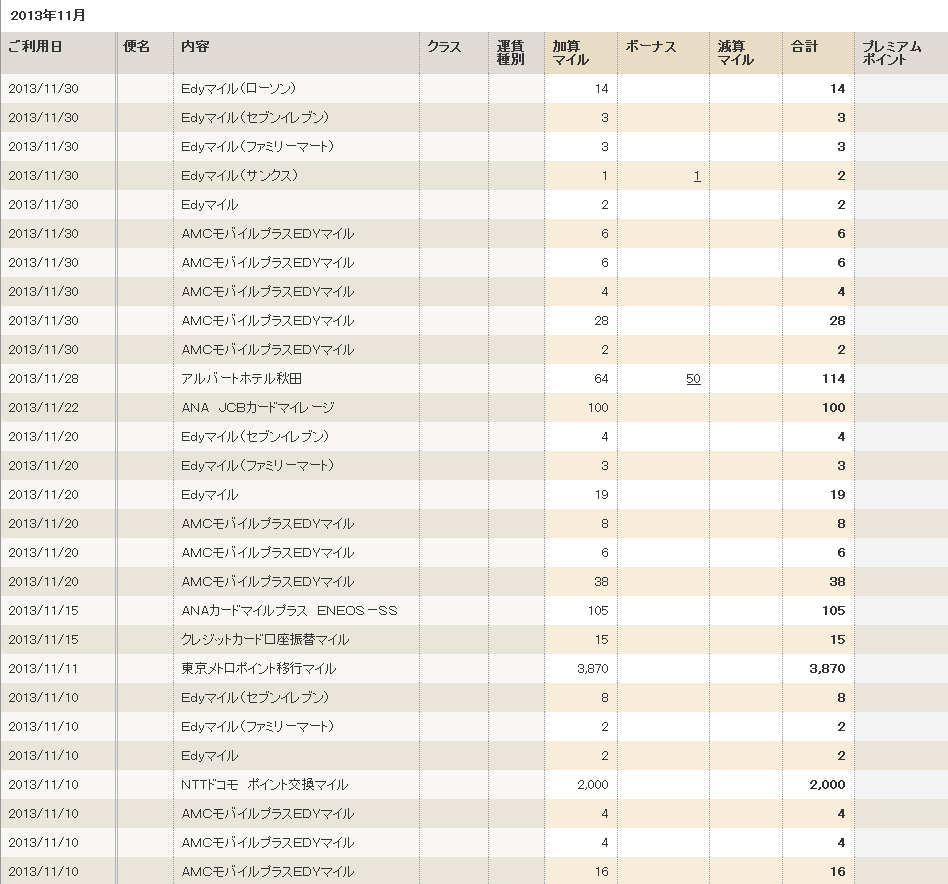Click the 合計 value 114

pyautogui.click(x=833, y=379)
